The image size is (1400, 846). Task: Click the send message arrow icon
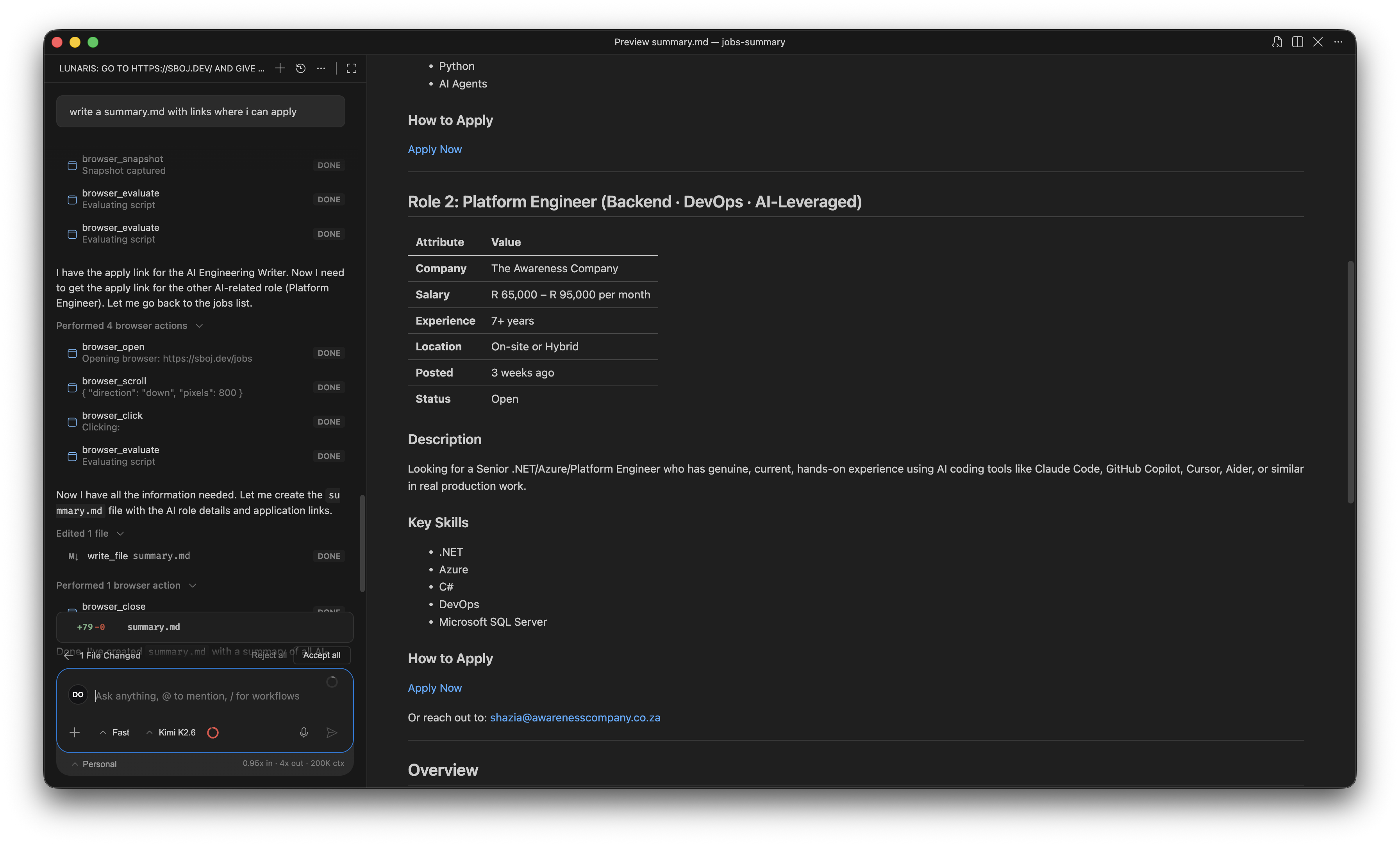(x=332, y=732)
